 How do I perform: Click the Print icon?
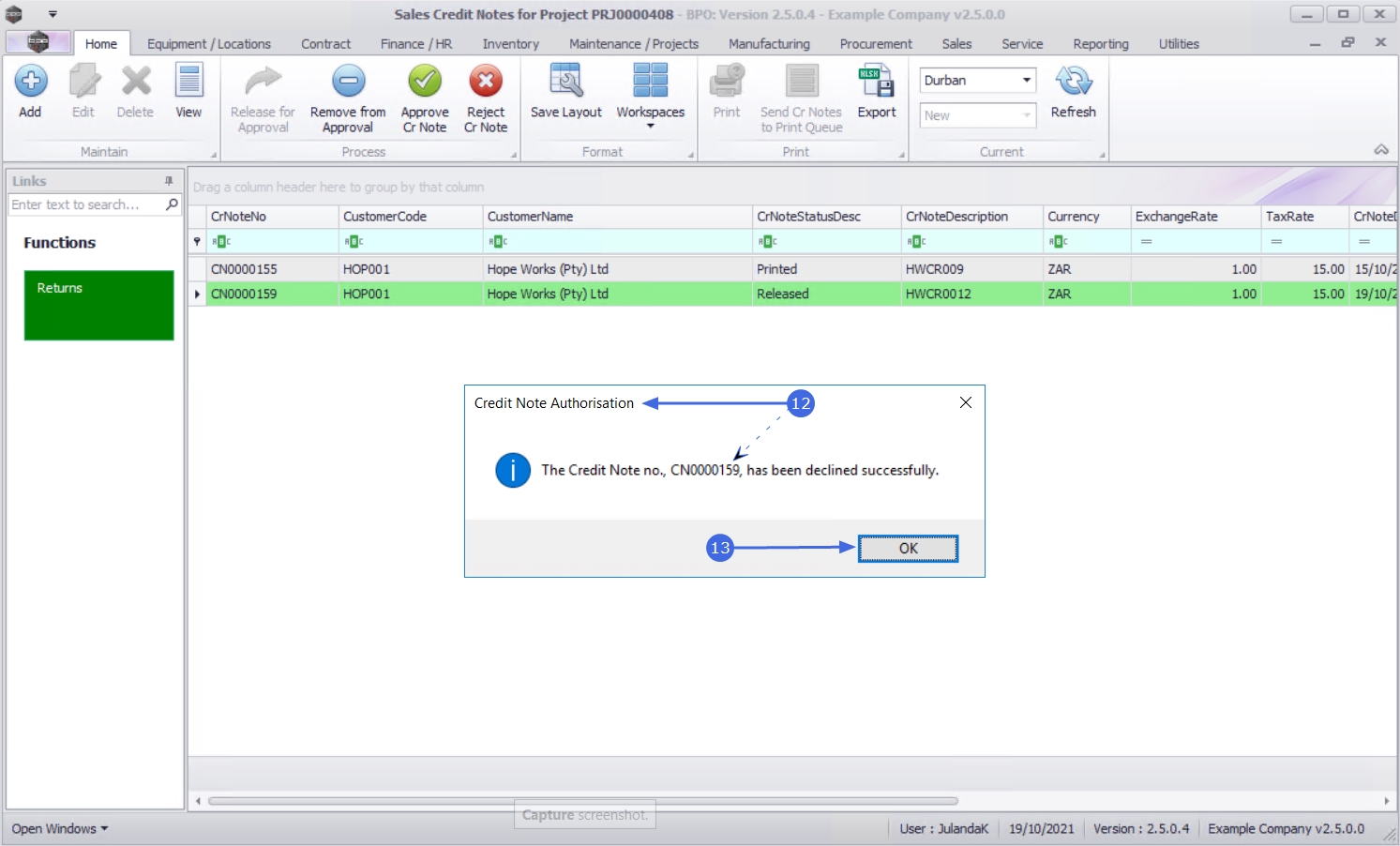pos(727,82)
